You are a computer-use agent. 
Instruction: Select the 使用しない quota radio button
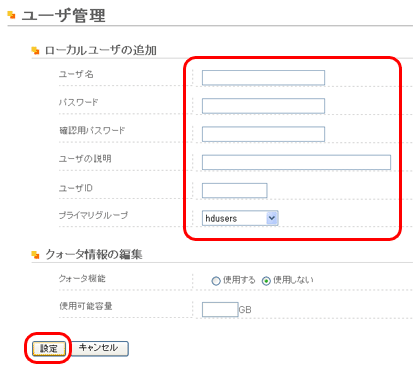pos(266,281)
